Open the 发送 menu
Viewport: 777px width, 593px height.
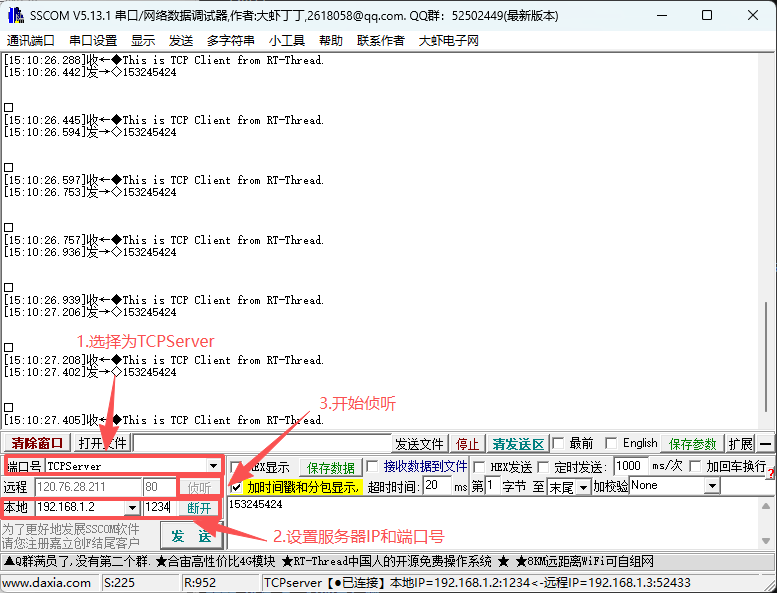pyautogui.click(x=181, y=41)
